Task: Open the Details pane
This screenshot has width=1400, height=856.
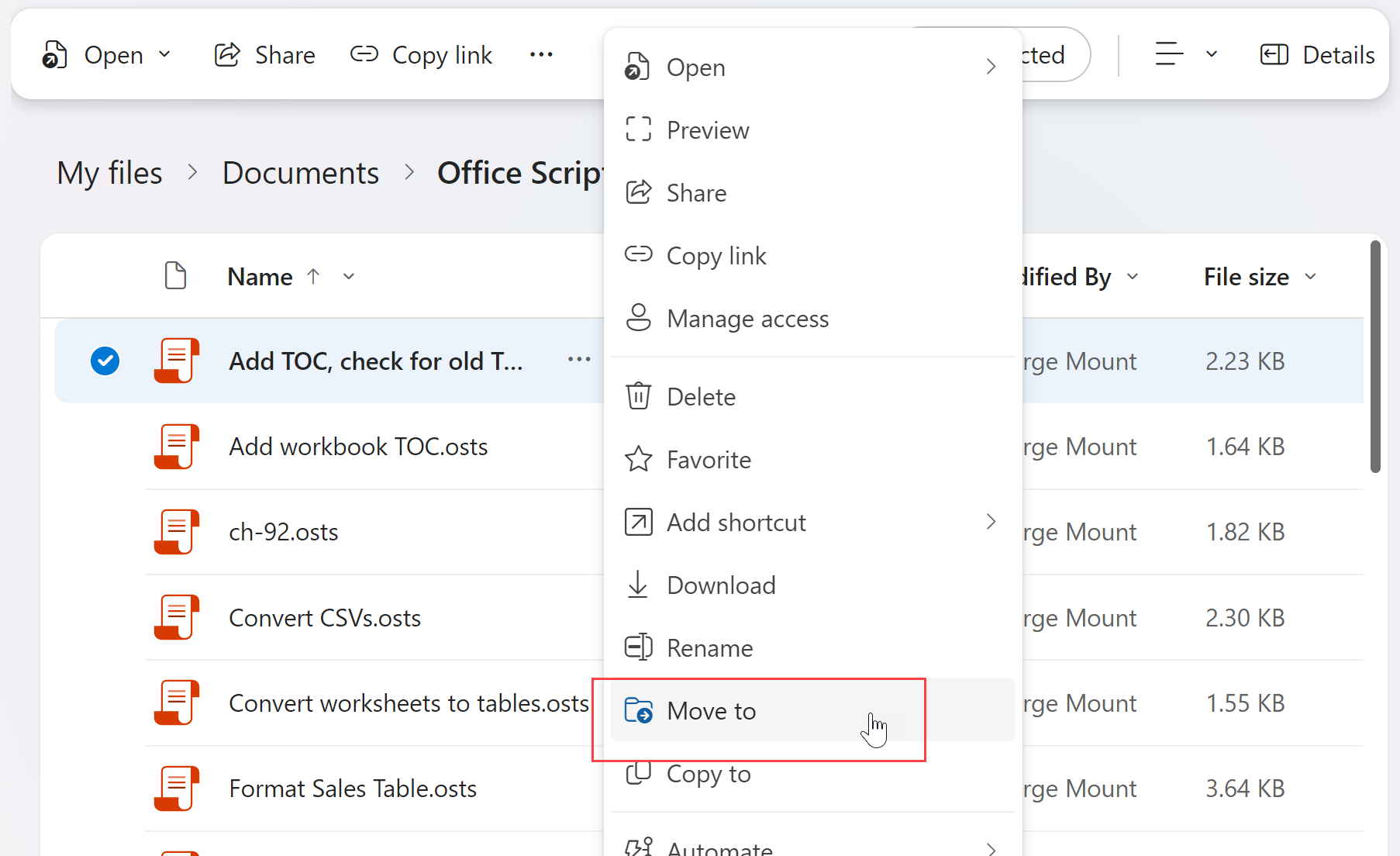Action: click(x=1317, y=55)
